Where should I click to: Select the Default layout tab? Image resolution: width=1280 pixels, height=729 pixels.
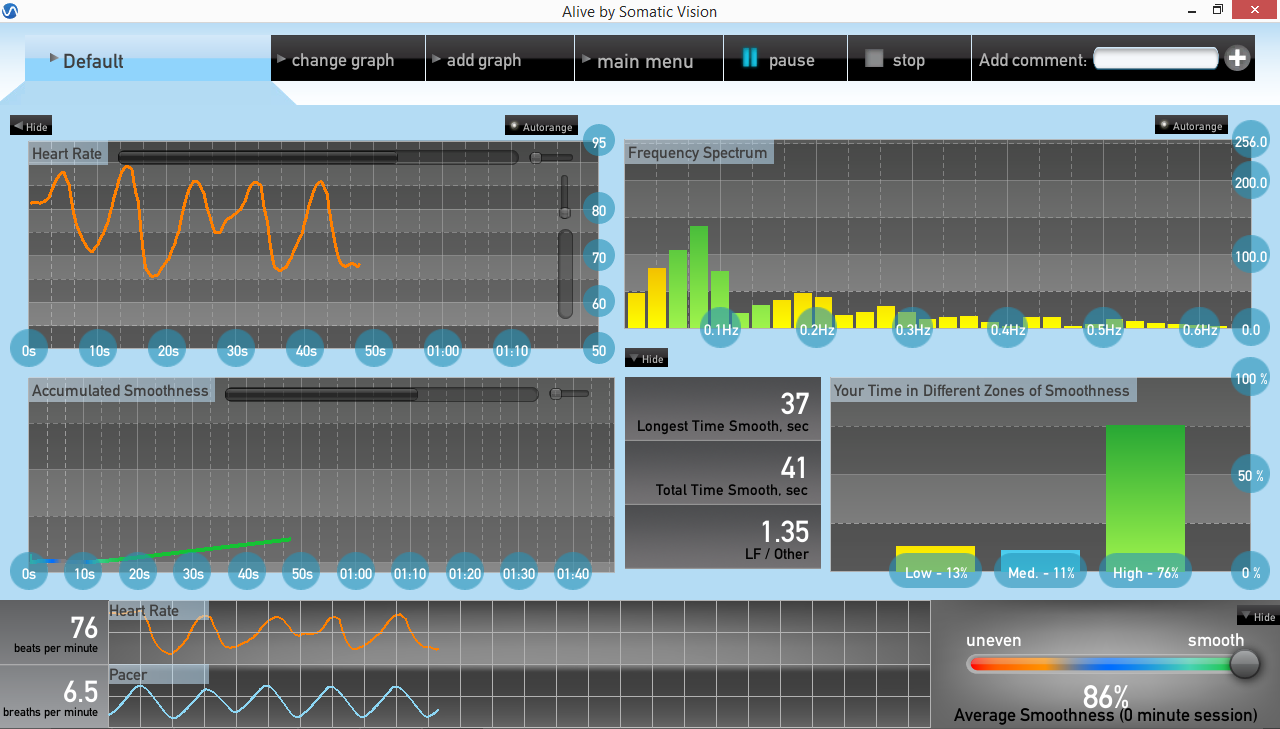click(x=147, y=60)
